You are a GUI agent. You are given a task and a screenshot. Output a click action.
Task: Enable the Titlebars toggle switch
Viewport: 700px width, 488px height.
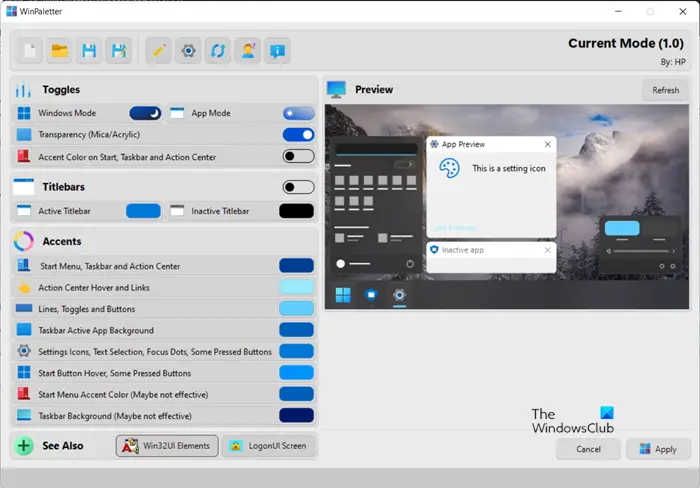(x=298, y=187)
